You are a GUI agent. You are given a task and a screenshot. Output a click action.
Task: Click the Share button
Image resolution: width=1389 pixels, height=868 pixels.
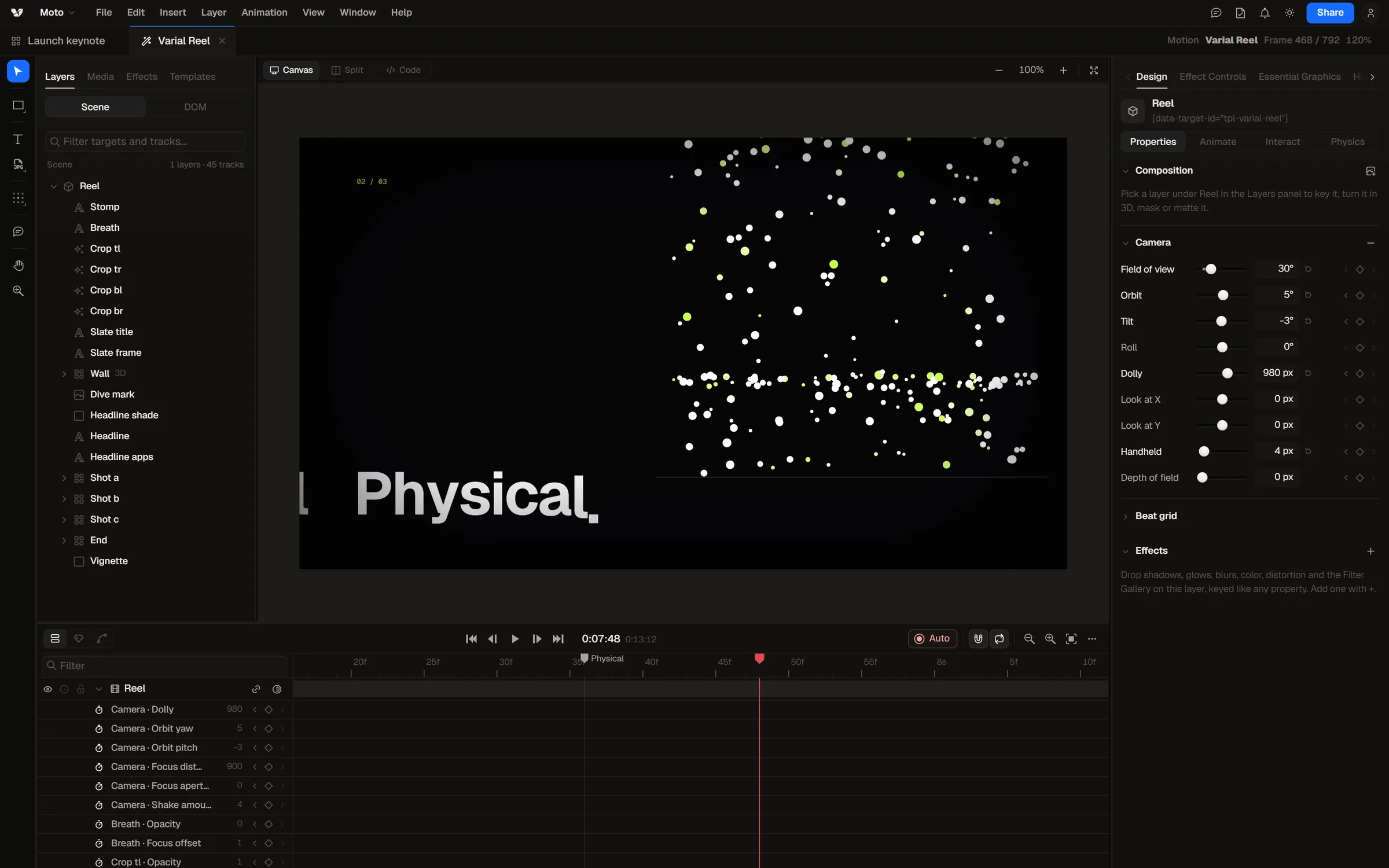[x=1330, y=13]
